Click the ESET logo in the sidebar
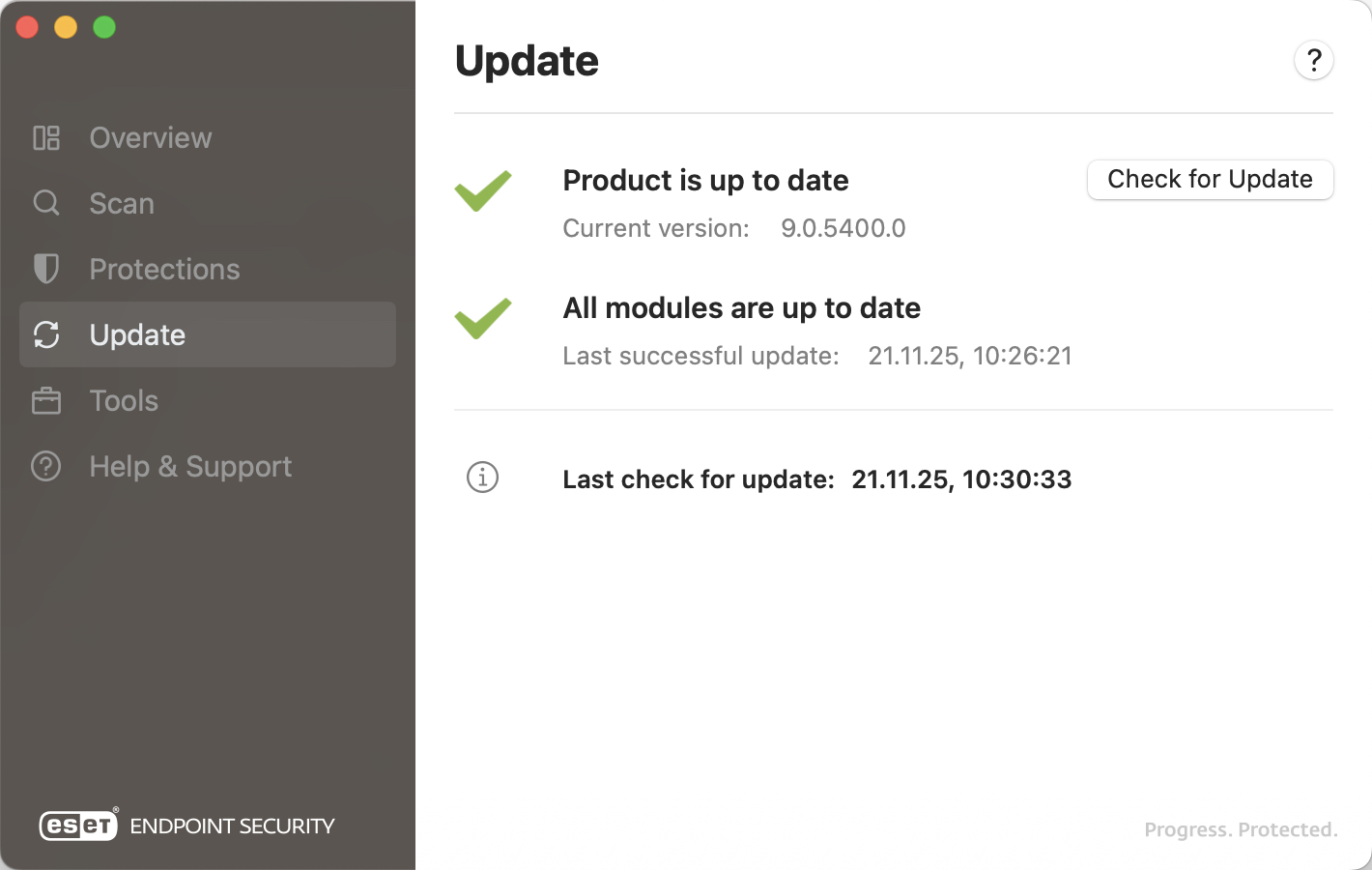This screenshot has width=1372, height=870. pyautogui.click(x=79, y=826)
